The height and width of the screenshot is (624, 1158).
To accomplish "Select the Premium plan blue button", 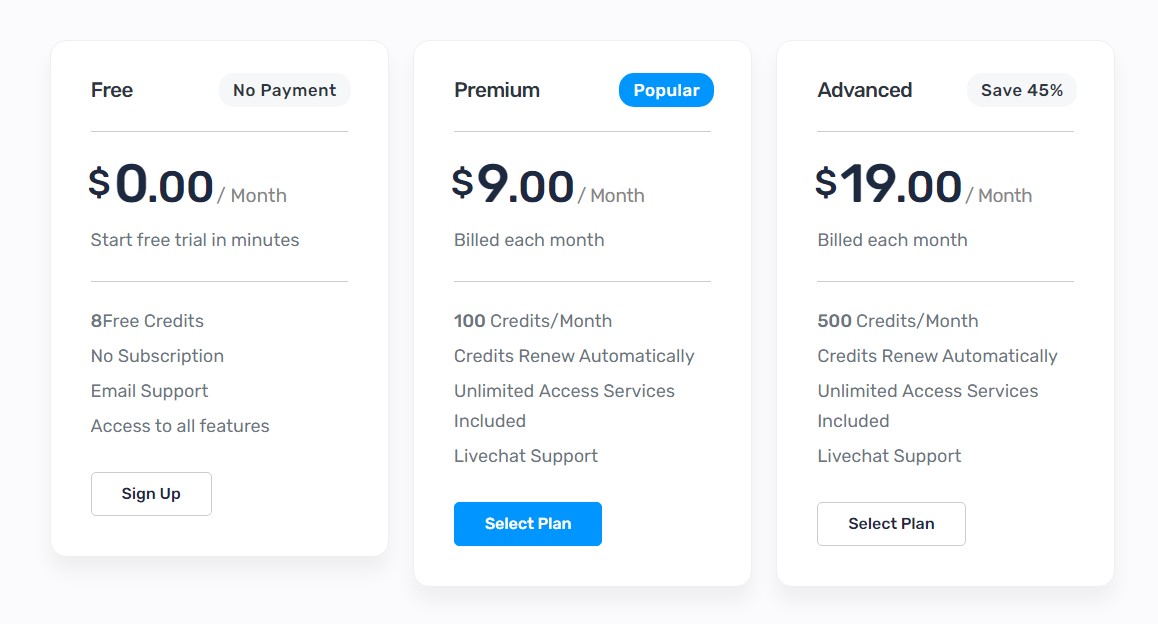I will tap(527, 524).
